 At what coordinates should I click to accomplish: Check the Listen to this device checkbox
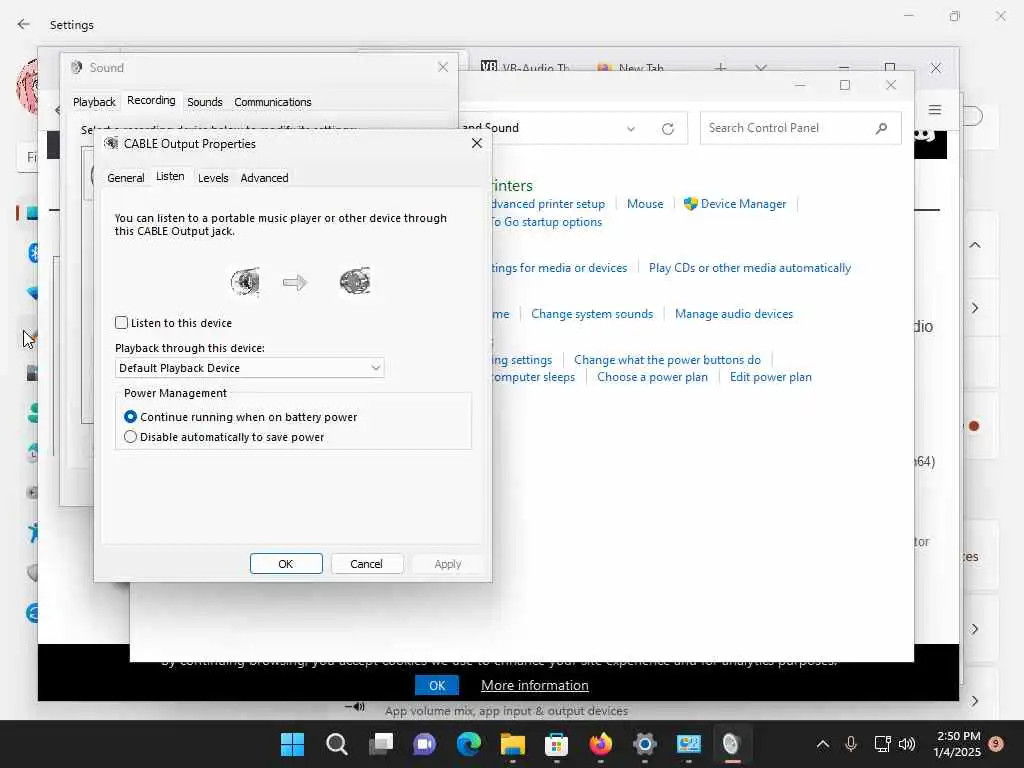click(x=121, y=323)
